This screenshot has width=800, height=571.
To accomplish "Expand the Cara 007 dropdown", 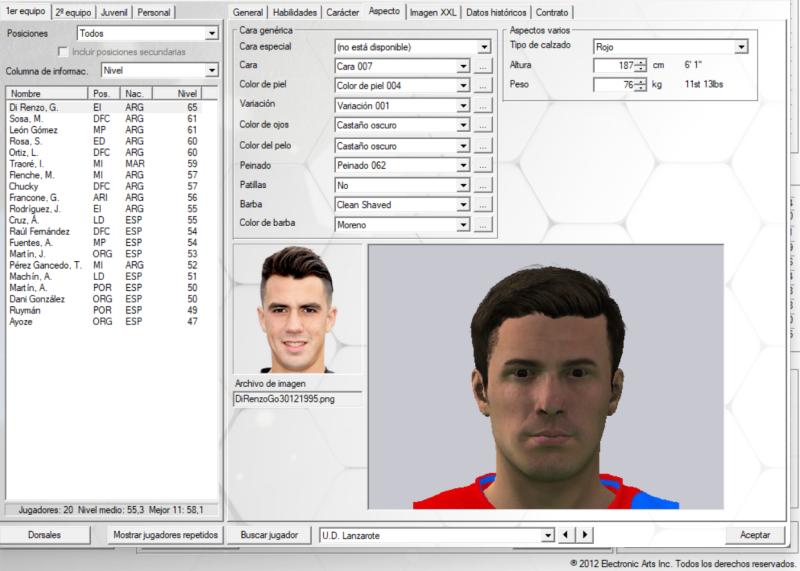I will click(463, 66).
